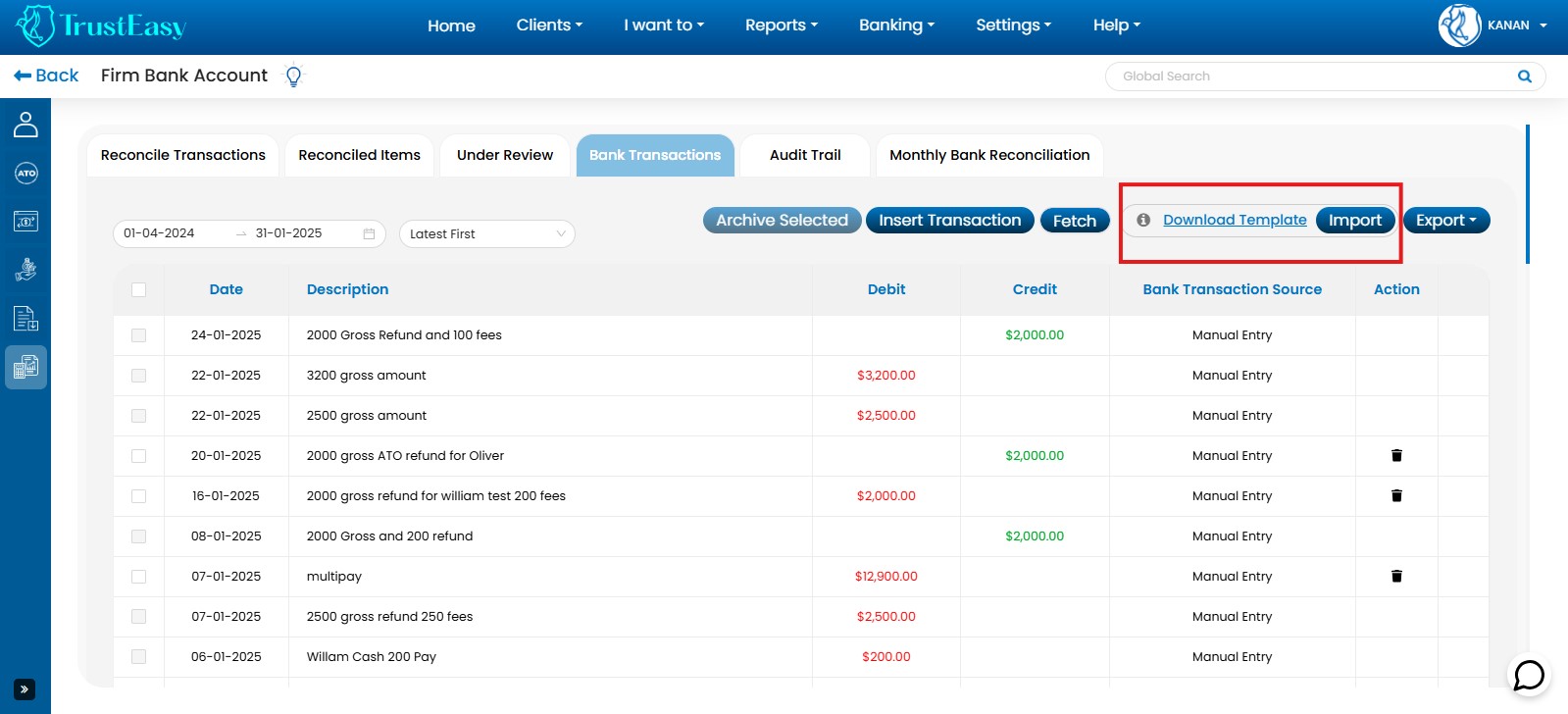Click the Insert Transaction button
1568x714 pixels.
(949, 221)
